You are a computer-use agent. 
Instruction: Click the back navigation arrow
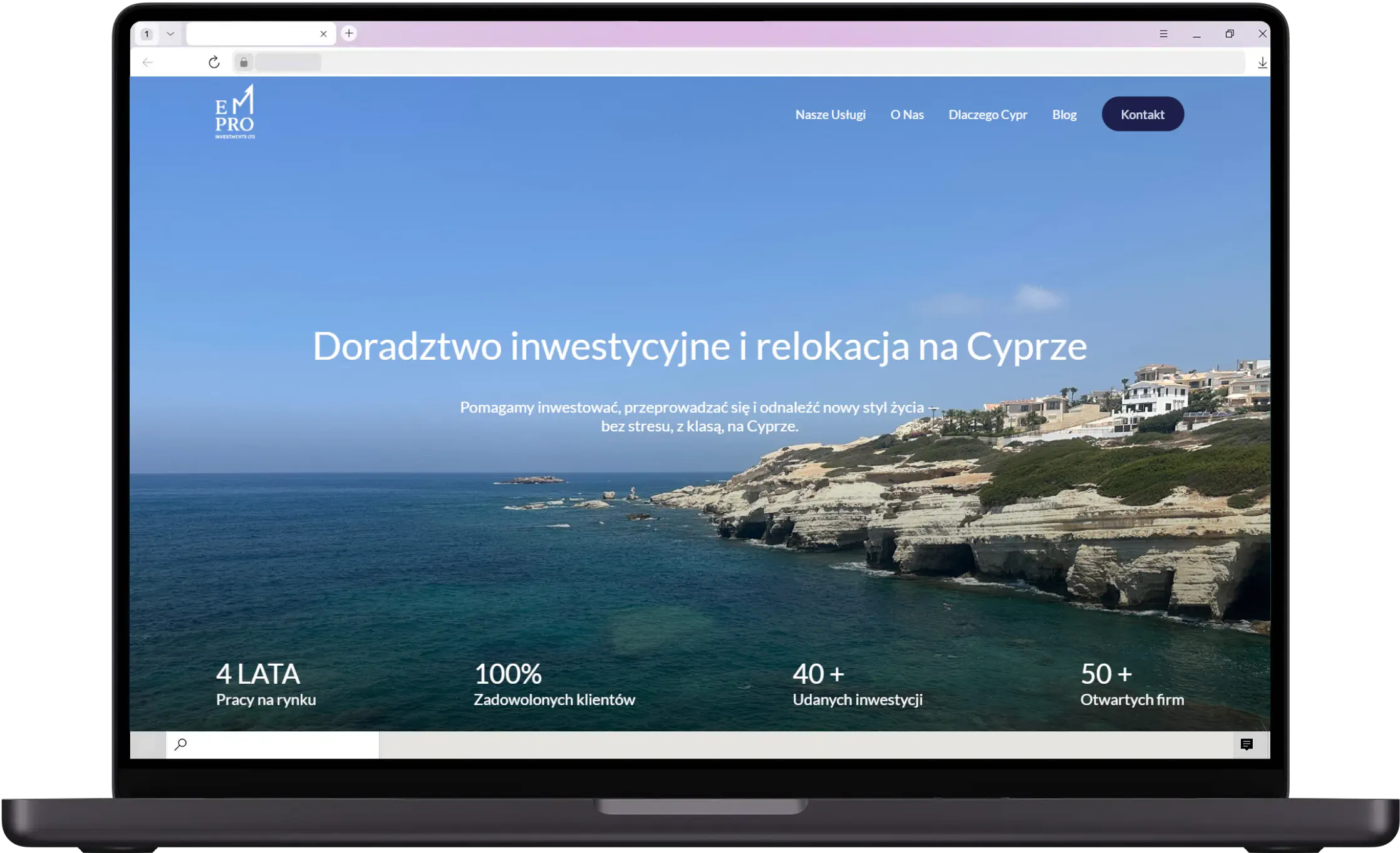coord(148,62)
